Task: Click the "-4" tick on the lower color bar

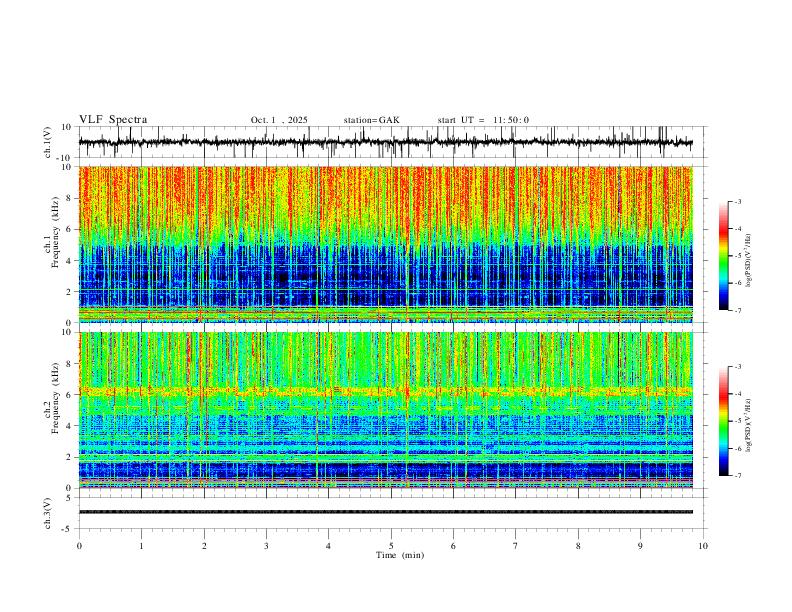Action: [x=738, y=394]
